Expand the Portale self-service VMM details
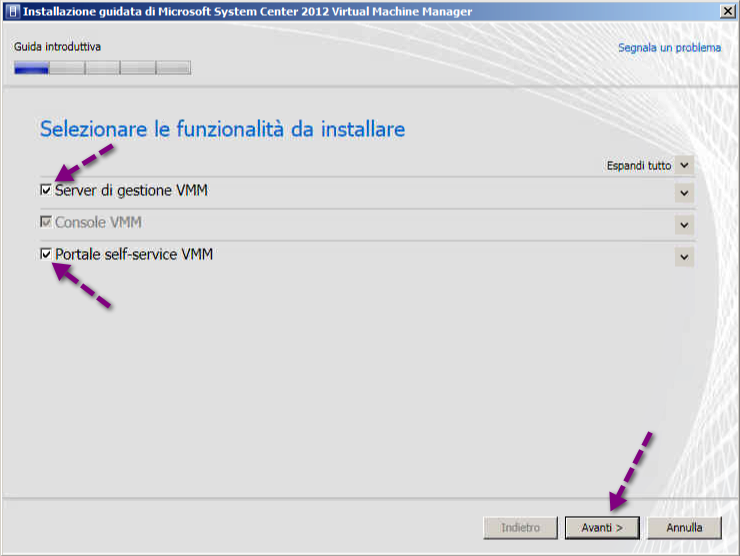Screen dimensions: 740x556 click(x=684, y=257)
